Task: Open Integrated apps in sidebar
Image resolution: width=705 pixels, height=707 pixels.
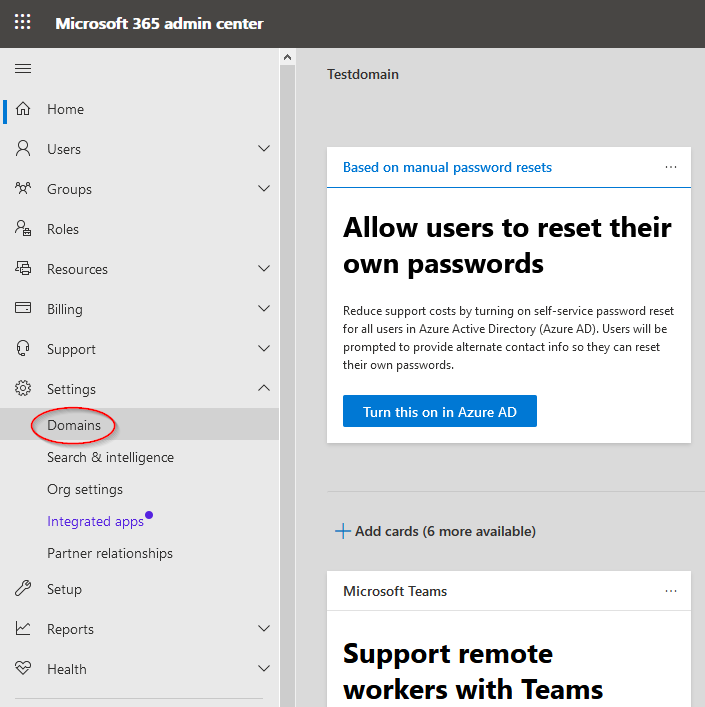Action: 95,521
